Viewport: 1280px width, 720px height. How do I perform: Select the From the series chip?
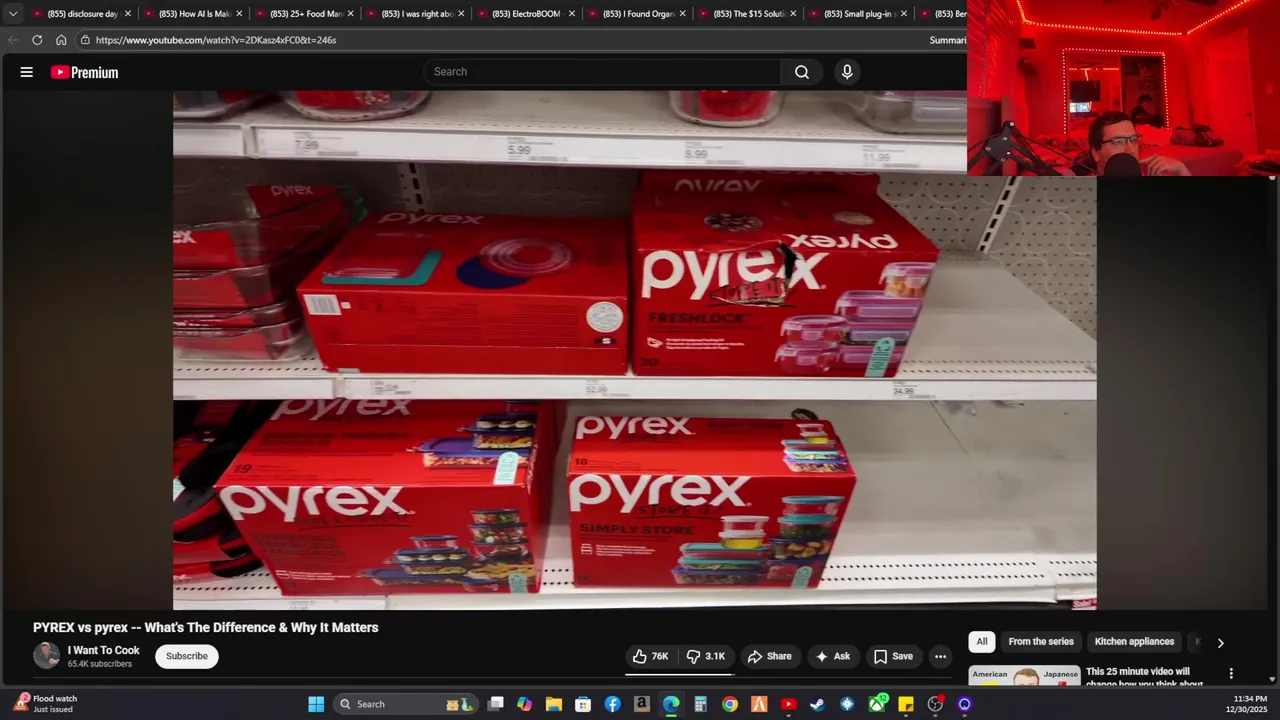(1041, 642)
